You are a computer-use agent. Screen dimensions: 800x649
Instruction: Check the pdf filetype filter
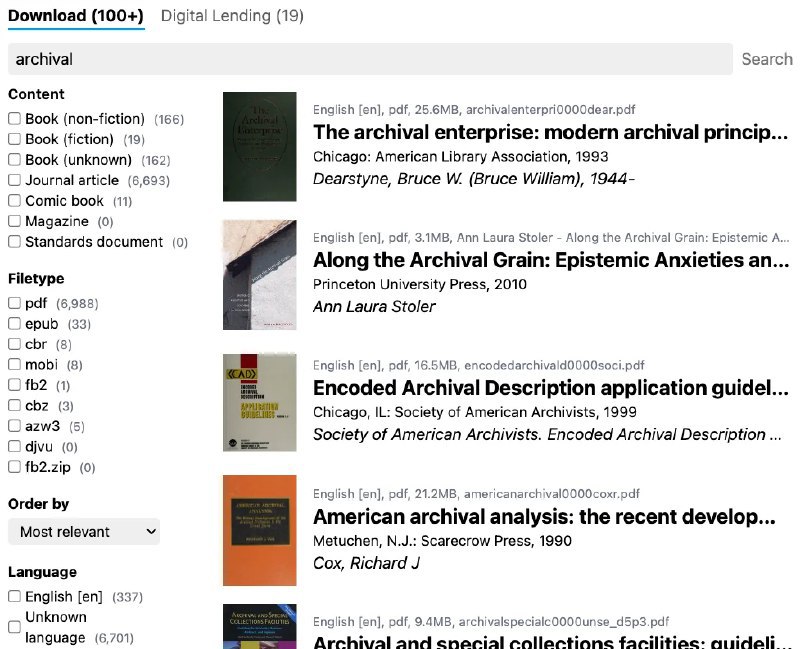tap(15, 303)
